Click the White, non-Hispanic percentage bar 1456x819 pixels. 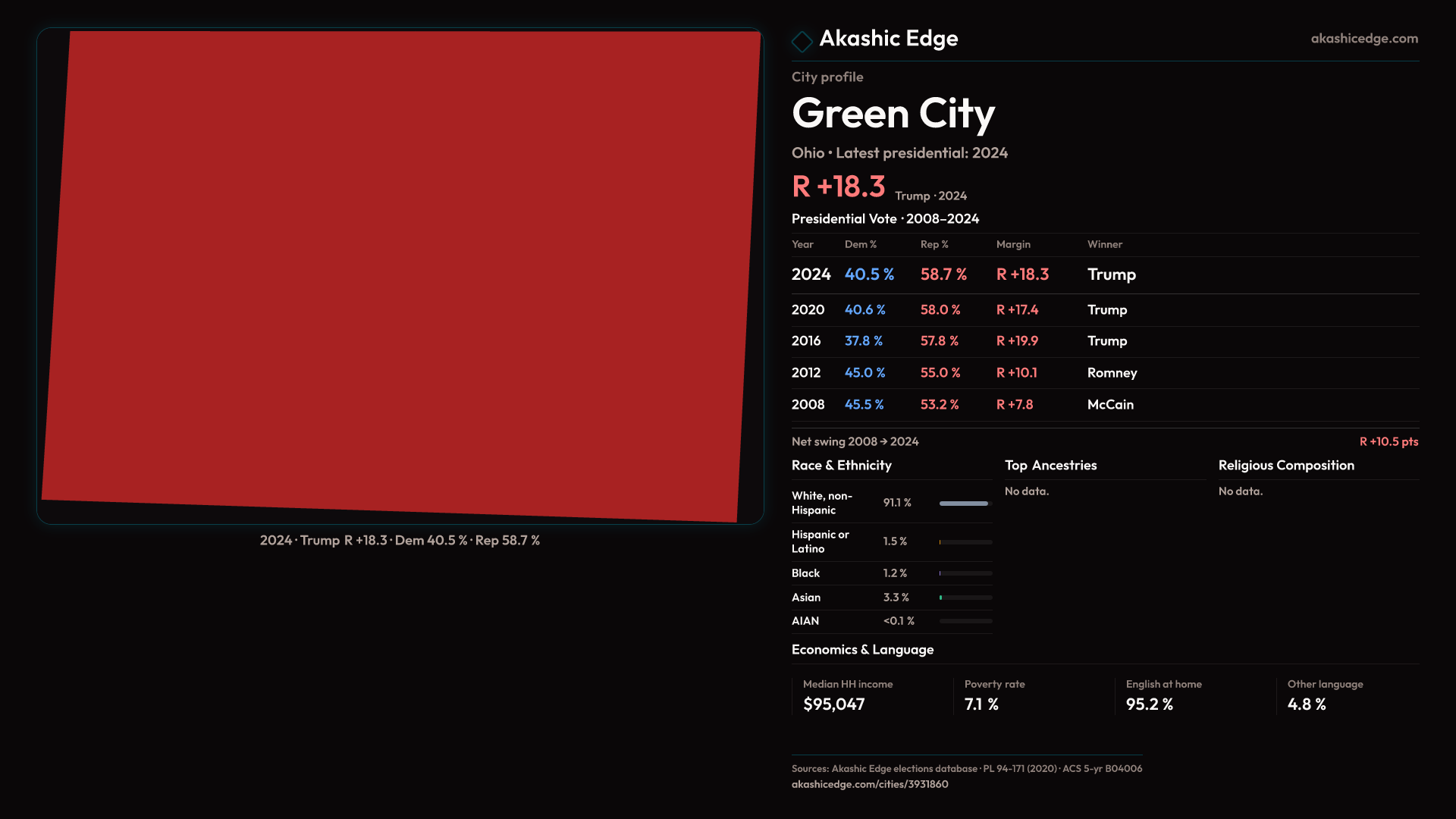pos(965,504)
